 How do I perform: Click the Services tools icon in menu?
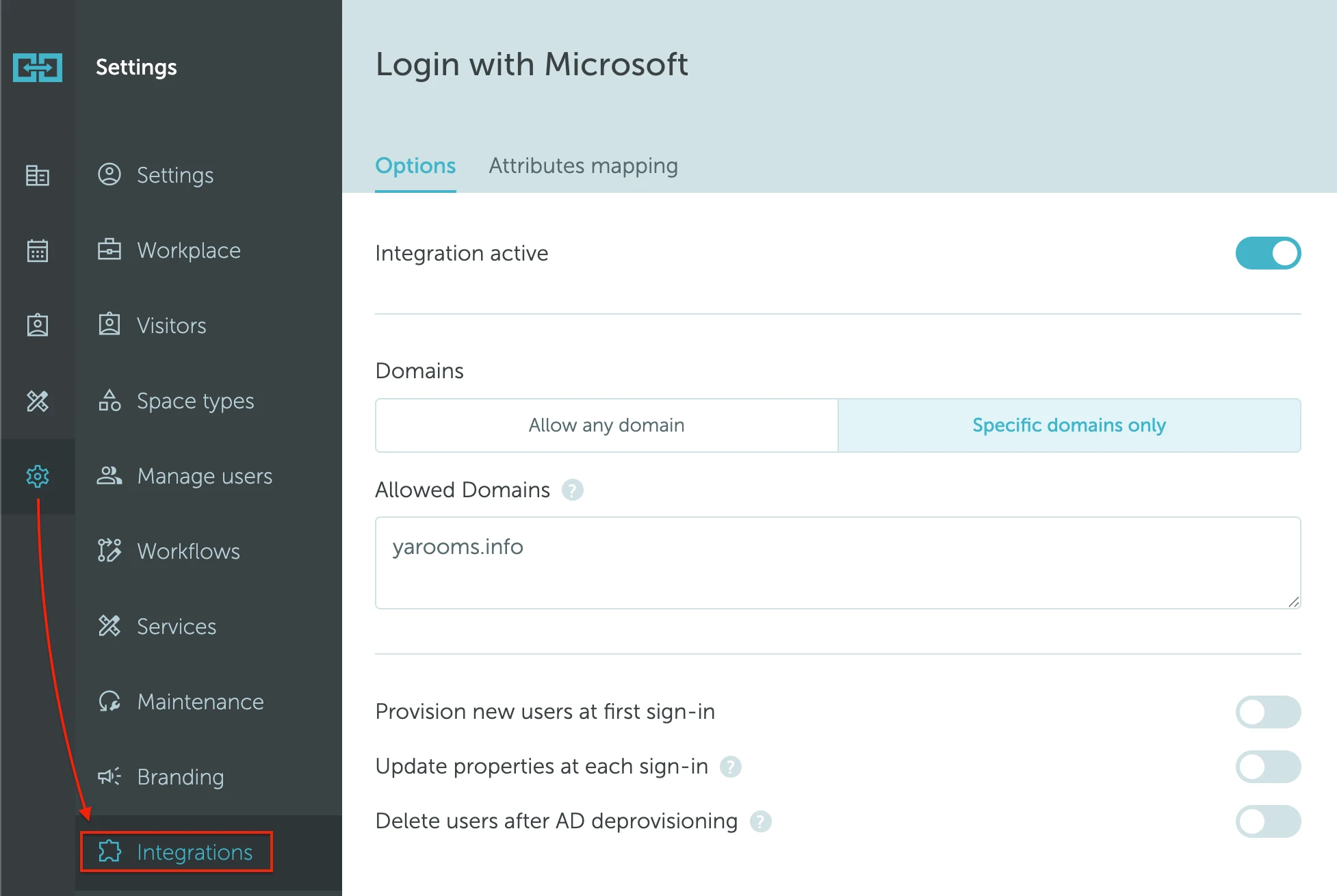tap(109, 626)
